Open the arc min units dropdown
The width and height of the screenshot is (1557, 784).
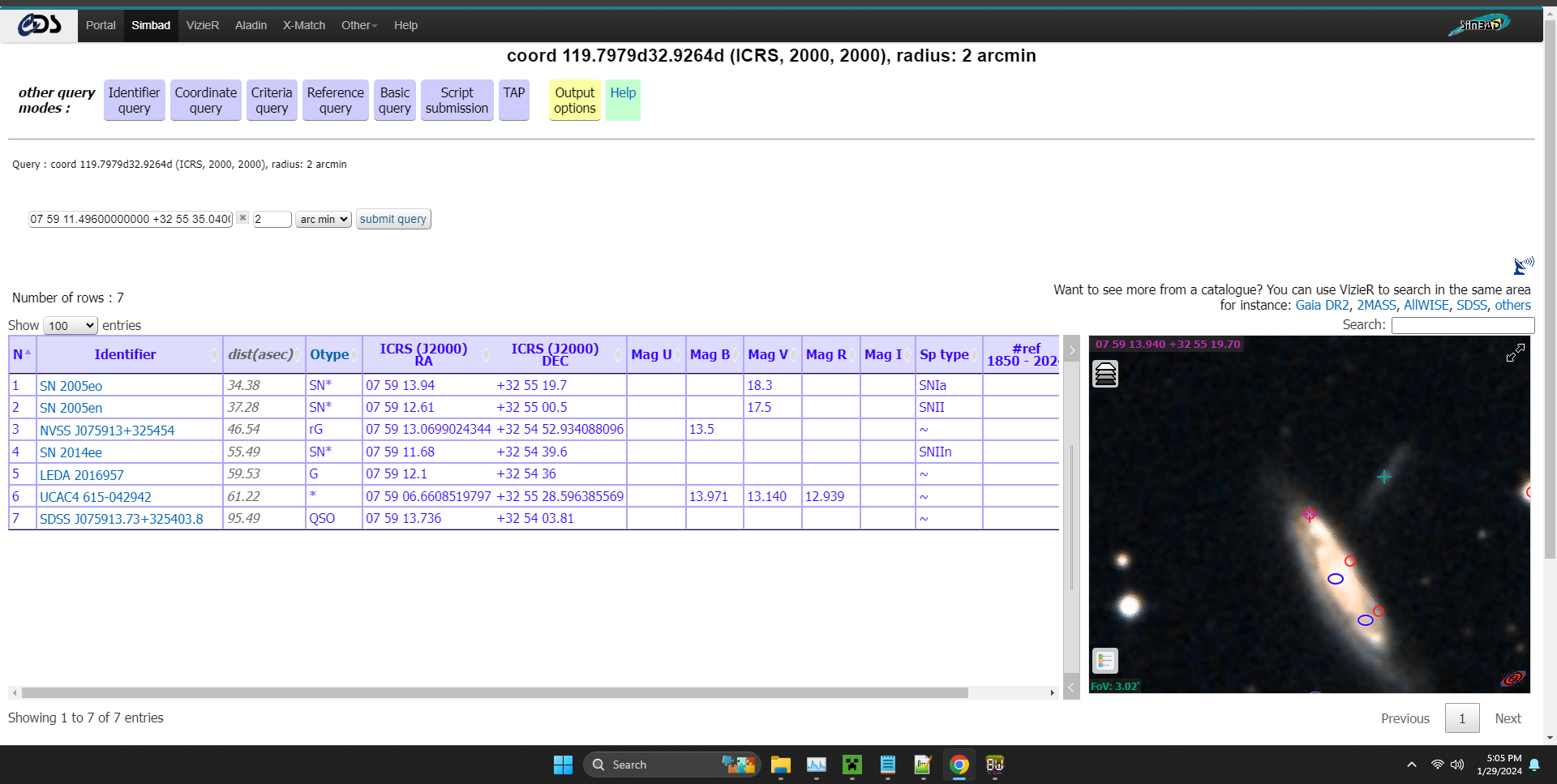point(323,219)
